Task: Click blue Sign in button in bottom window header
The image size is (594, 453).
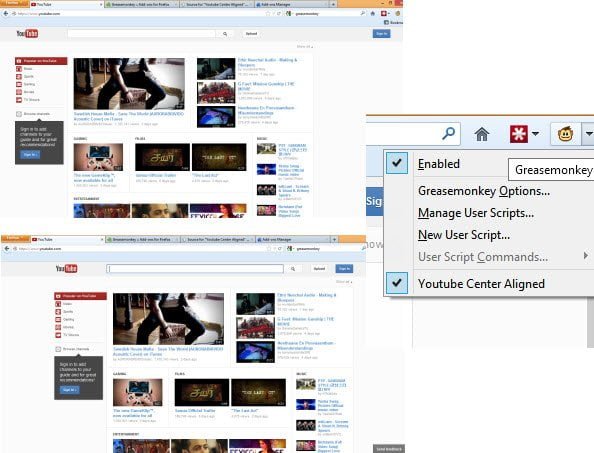Action: (x=344, y=269)
